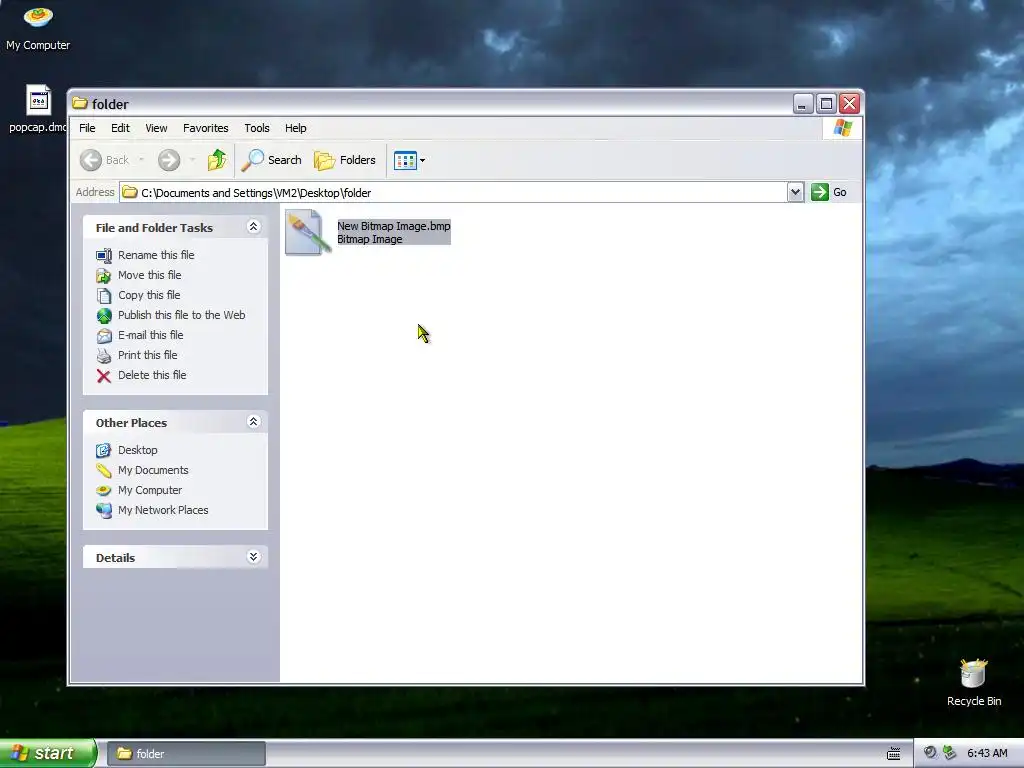The height and width of the screenshot is (768, 1024).
Task: Click the New Bitmap Image.bmp file name
Action: point(394,226)
